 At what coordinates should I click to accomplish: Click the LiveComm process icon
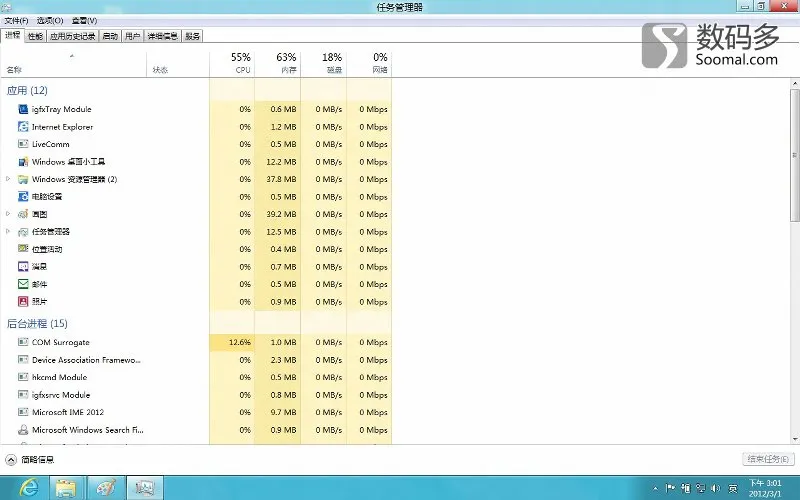pos(23,144)
